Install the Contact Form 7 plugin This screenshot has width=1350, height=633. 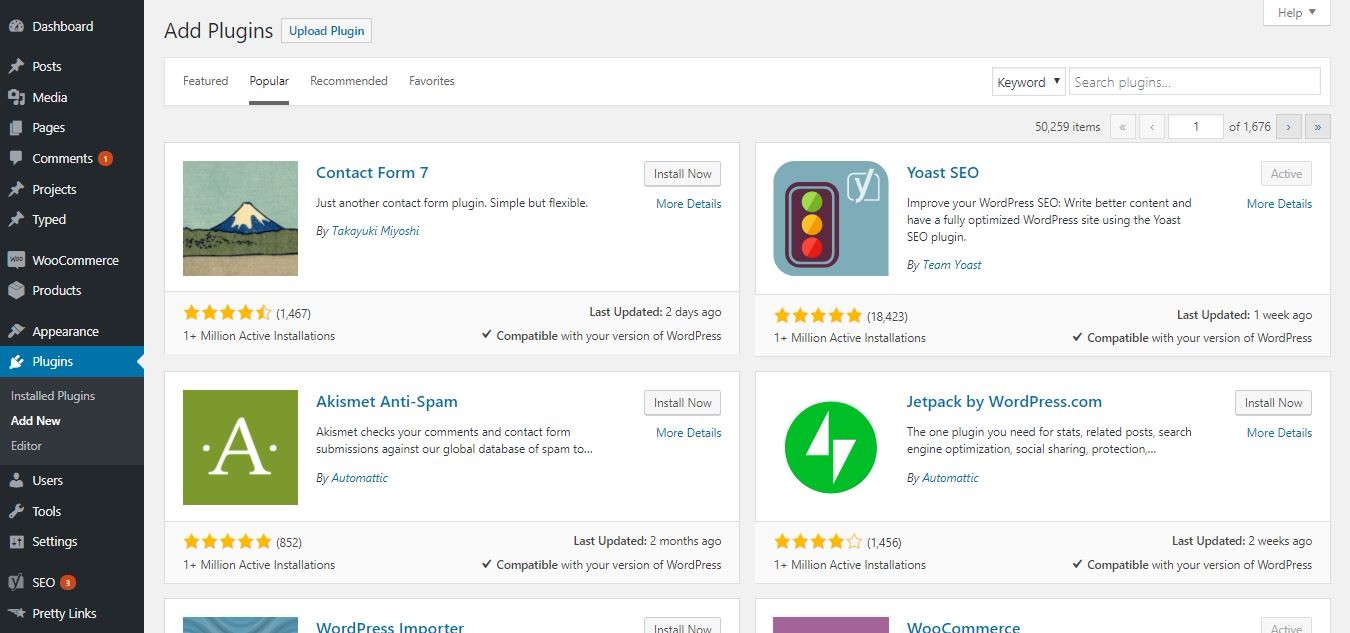(x=682, y=174)
